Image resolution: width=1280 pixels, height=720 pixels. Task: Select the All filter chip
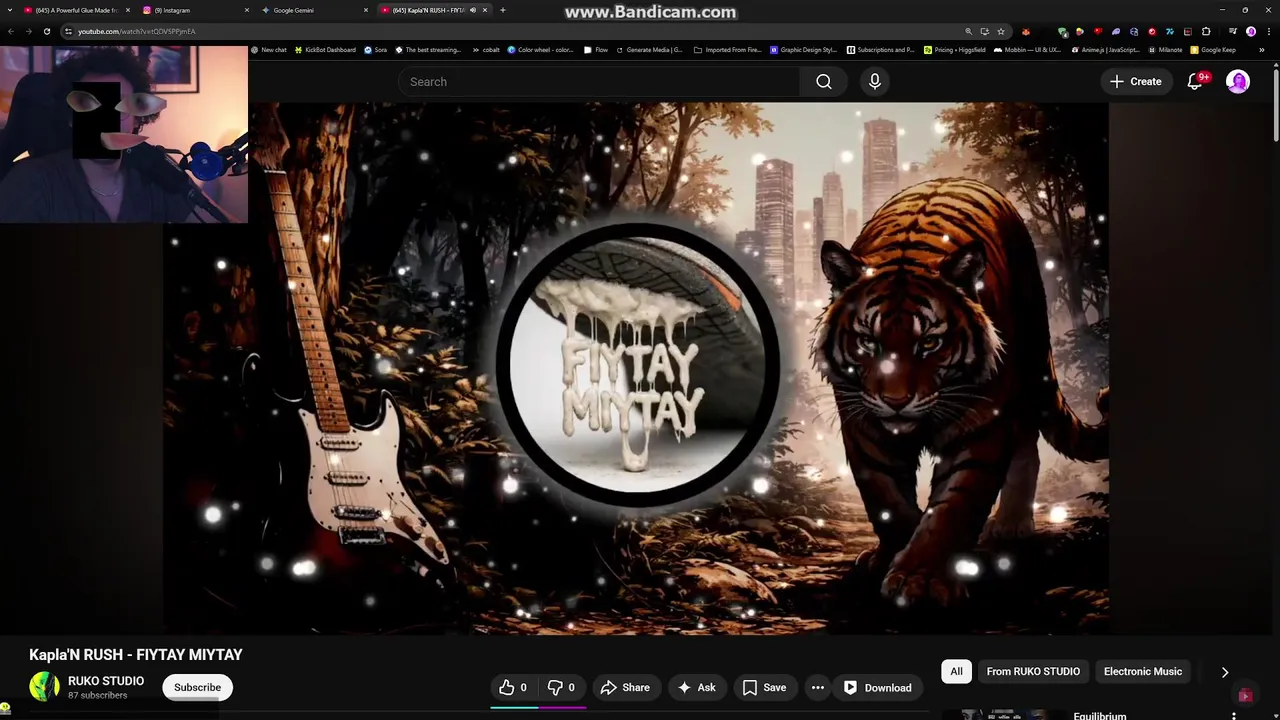[956, 671]
